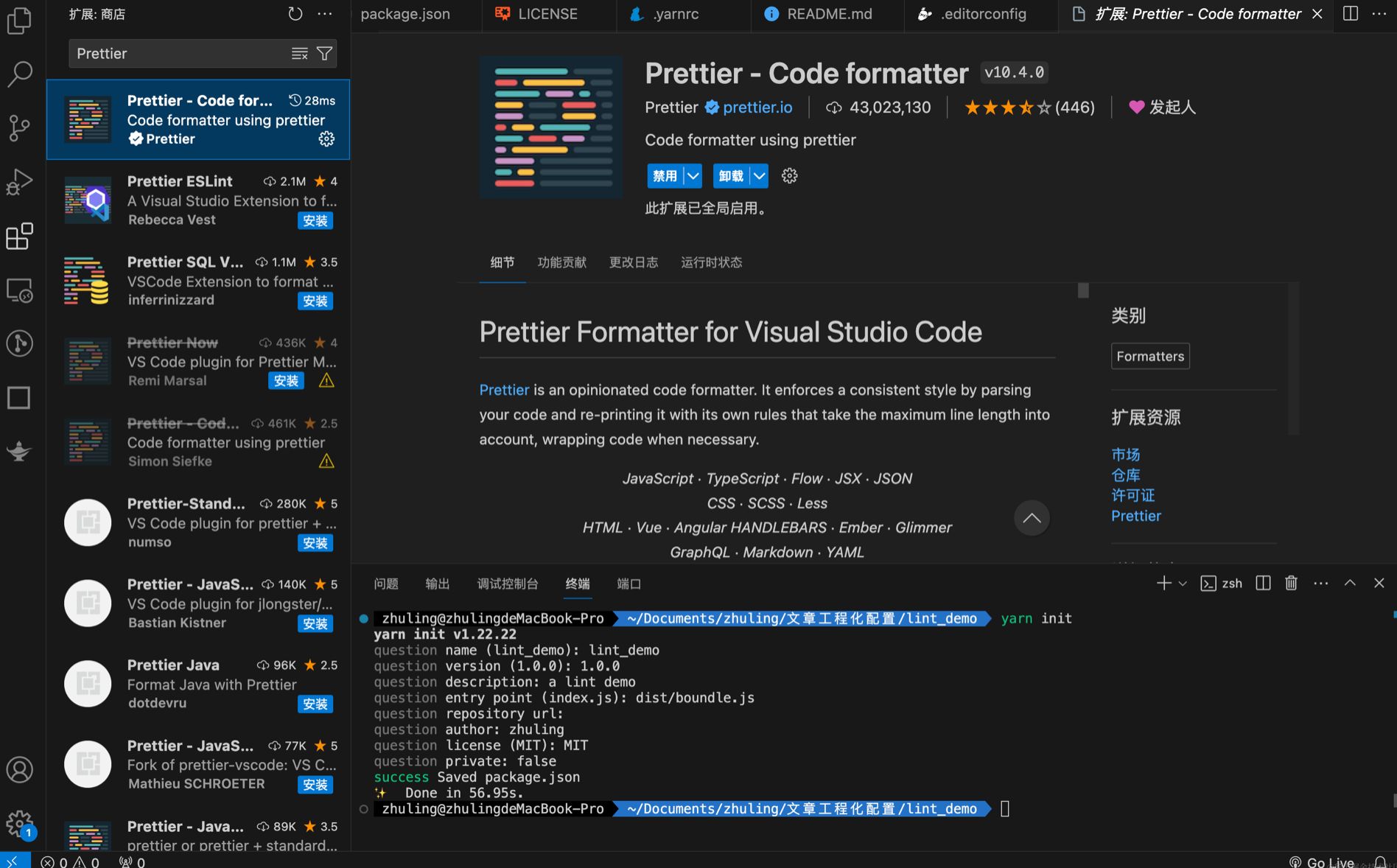Switch to .editorconfig editor tab
Screen dimensions: 1397x868
pos(983,14)
